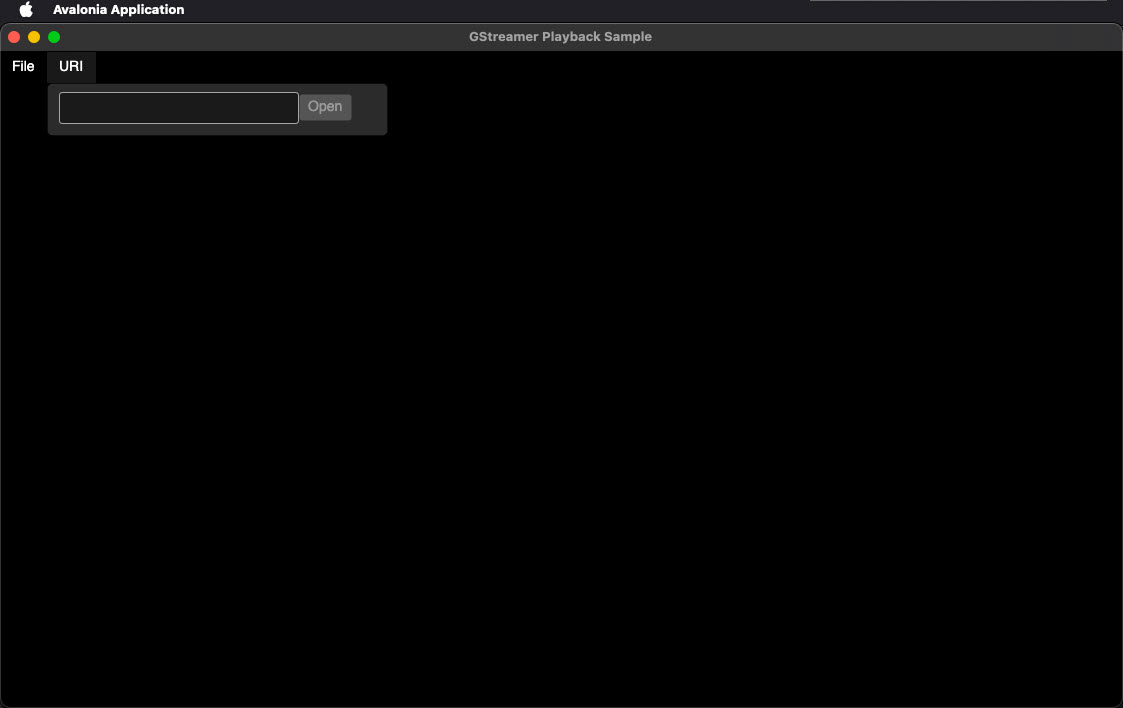Click inside the empty URI entry field
The image size is (1123, 708).
(x=178, y=107)
